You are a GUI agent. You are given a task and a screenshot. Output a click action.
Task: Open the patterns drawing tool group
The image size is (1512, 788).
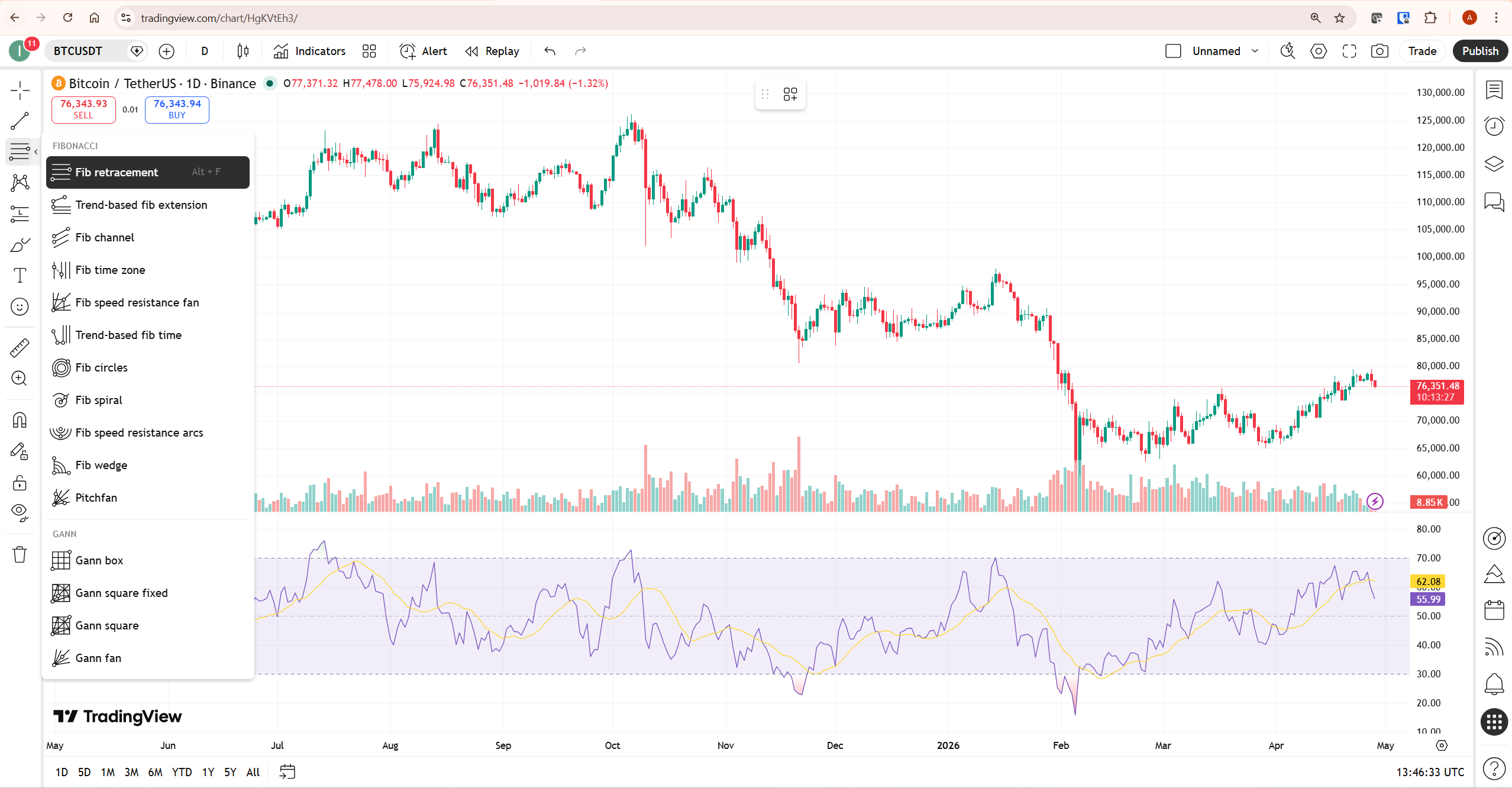(20, 182)
